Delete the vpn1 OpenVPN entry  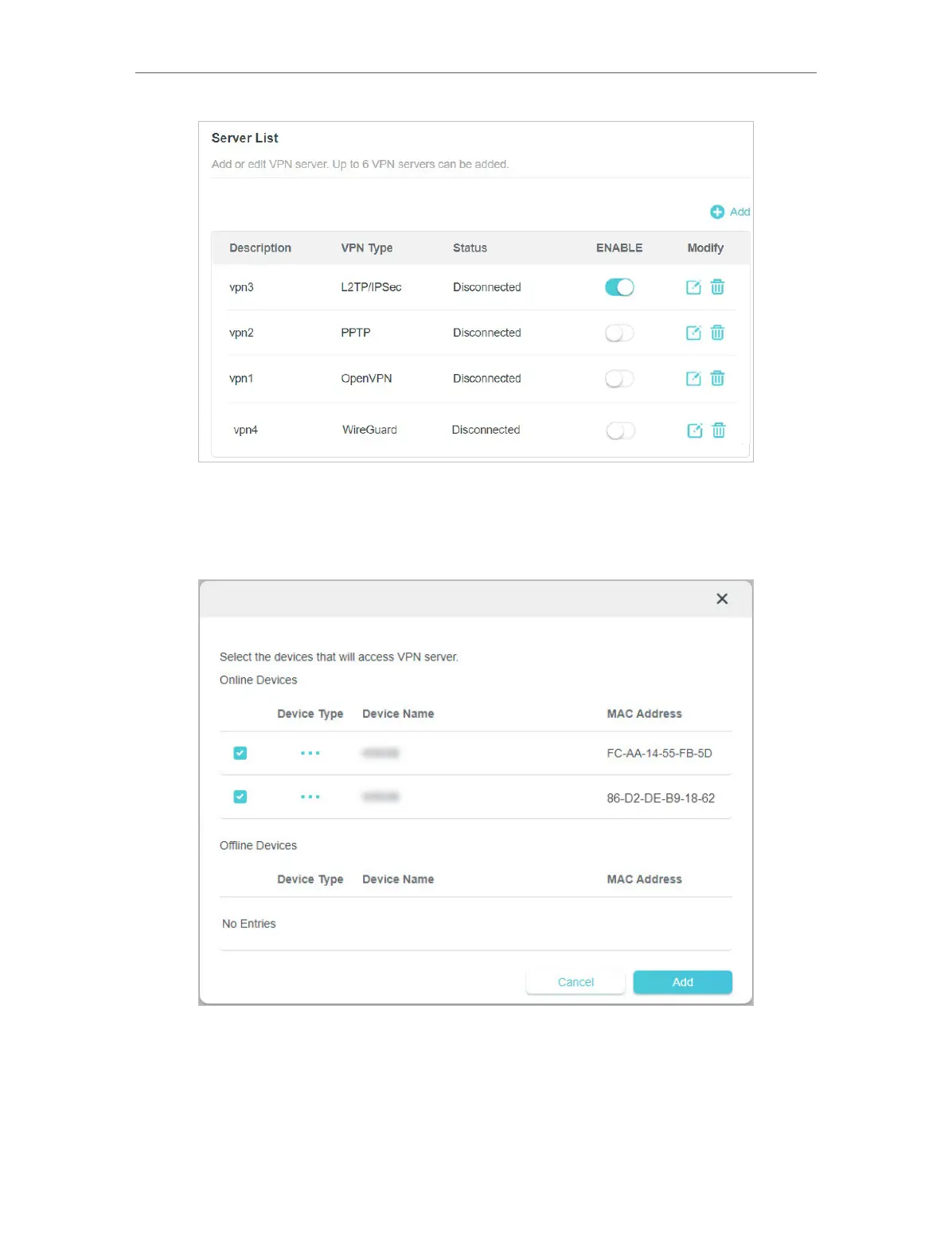pos(717,379)
